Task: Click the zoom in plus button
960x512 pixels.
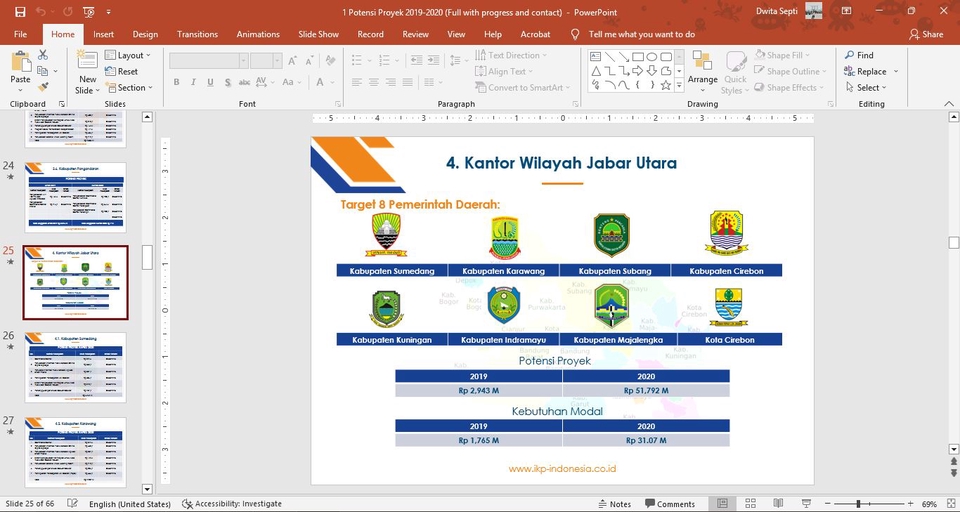Action: [x=910, y=503]
